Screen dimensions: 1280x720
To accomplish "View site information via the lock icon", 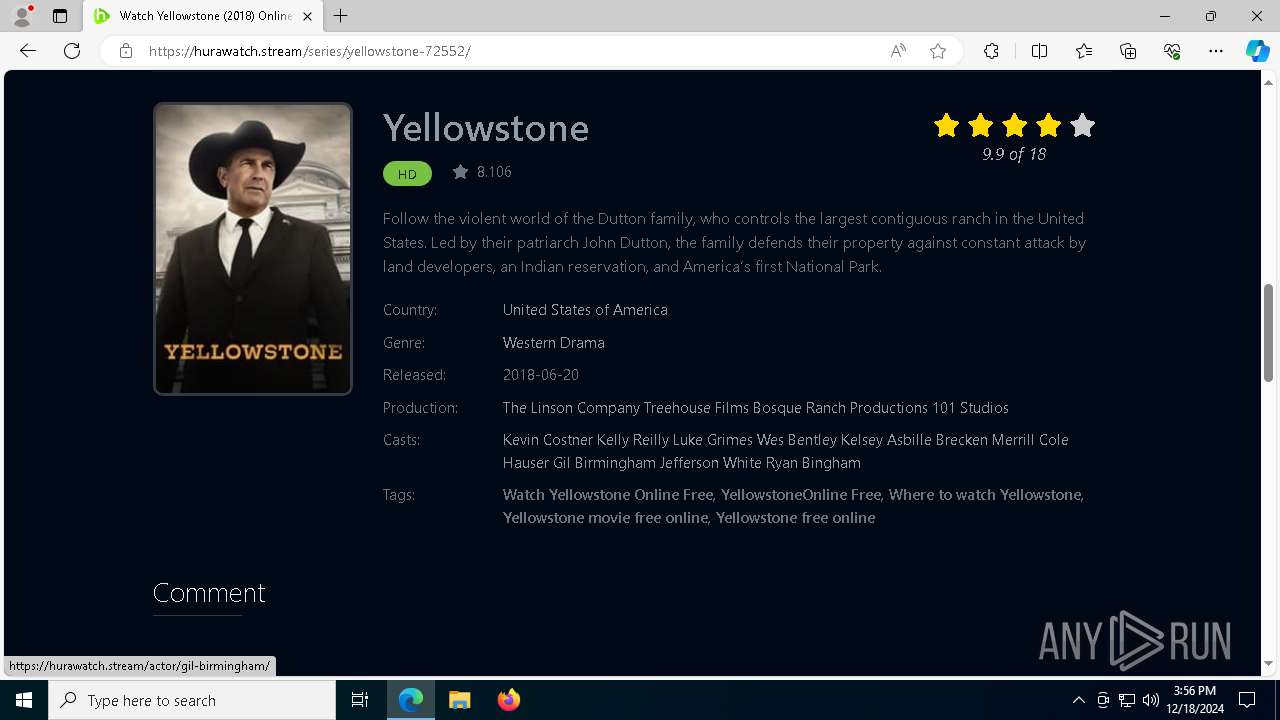I will click(126, 51).
